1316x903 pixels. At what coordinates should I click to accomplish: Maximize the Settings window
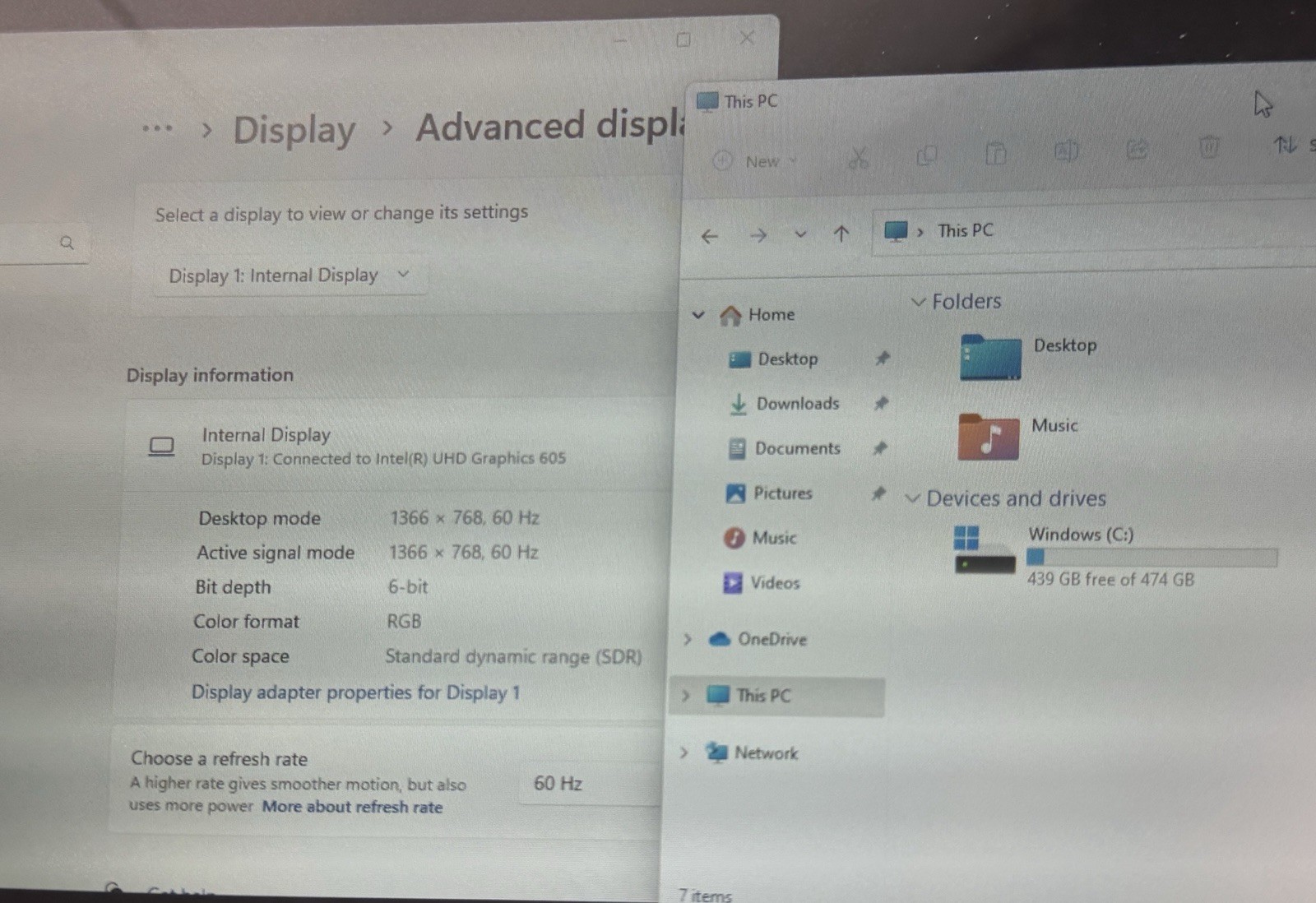tap(683, 39)
